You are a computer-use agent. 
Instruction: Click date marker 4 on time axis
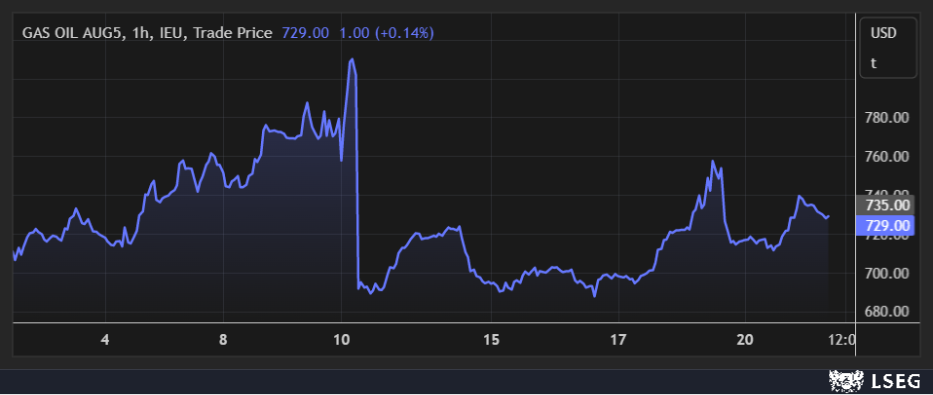[x=105, y=340]
